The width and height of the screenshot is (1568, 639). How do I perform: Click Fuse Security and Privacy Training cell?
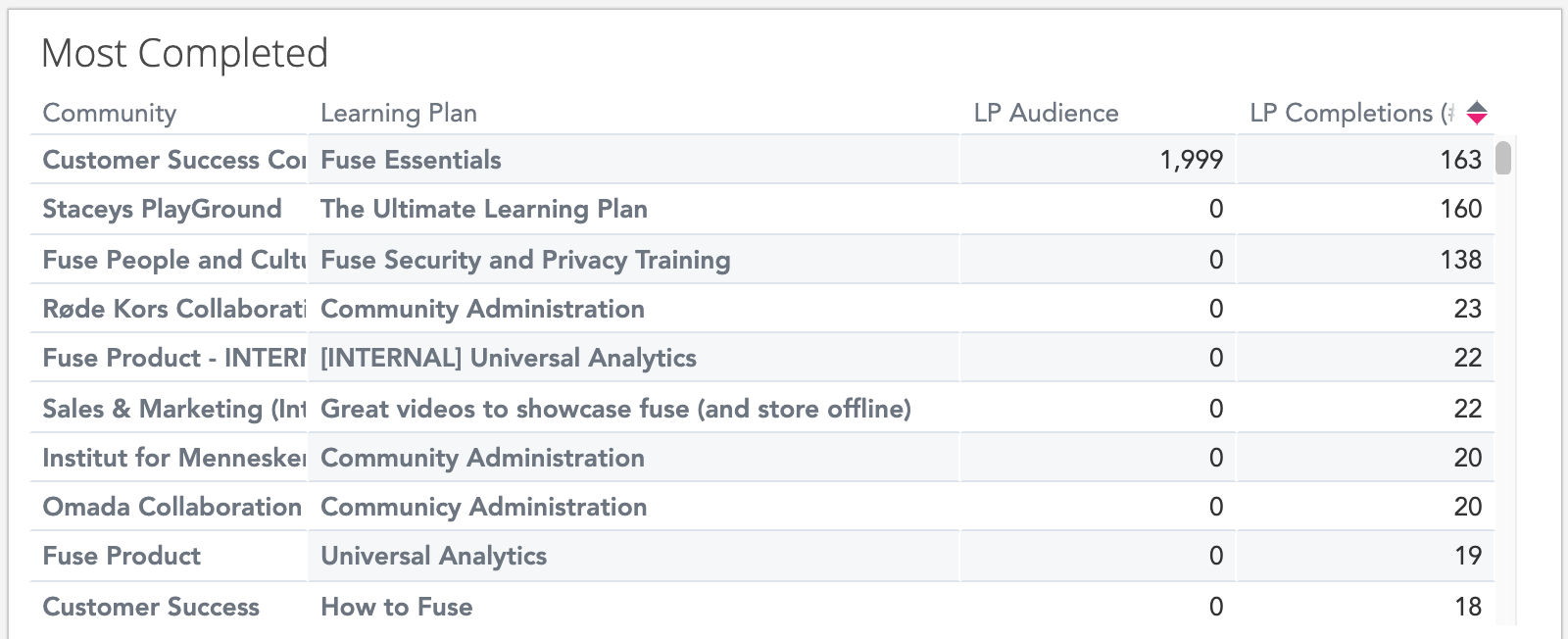[x=525, y=260]
